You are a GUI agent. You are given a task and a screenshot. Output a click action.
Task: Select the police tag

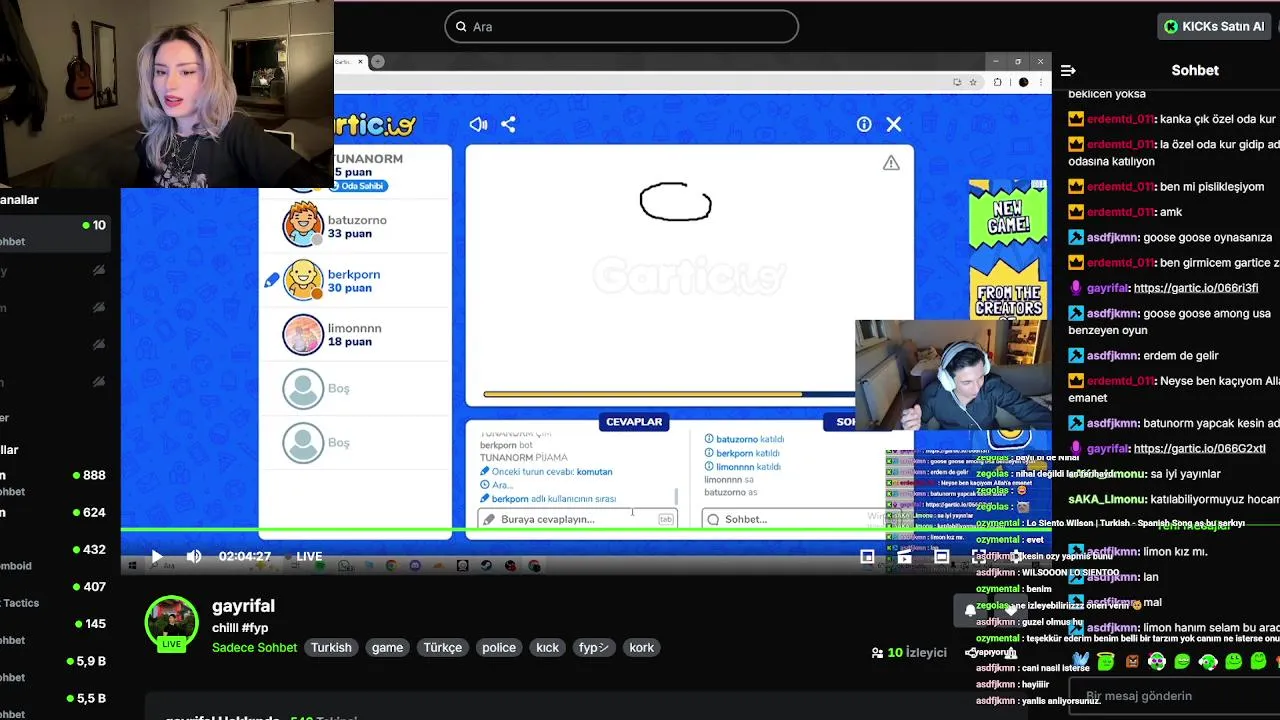pyautogui.click(x=499, y=647)
